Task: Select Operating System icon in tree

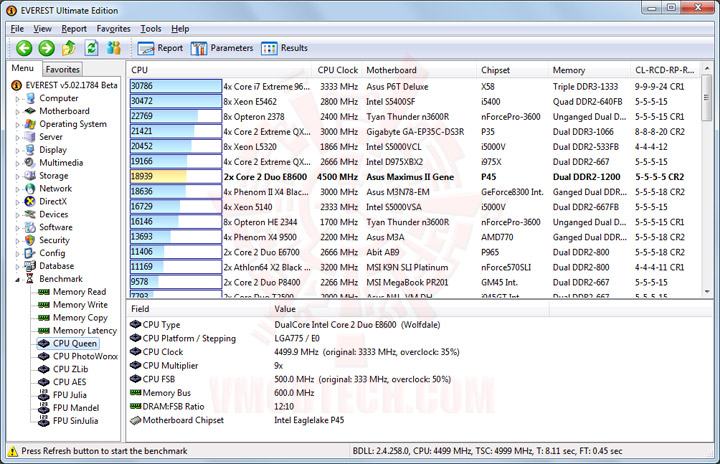Action: [30, 124]
